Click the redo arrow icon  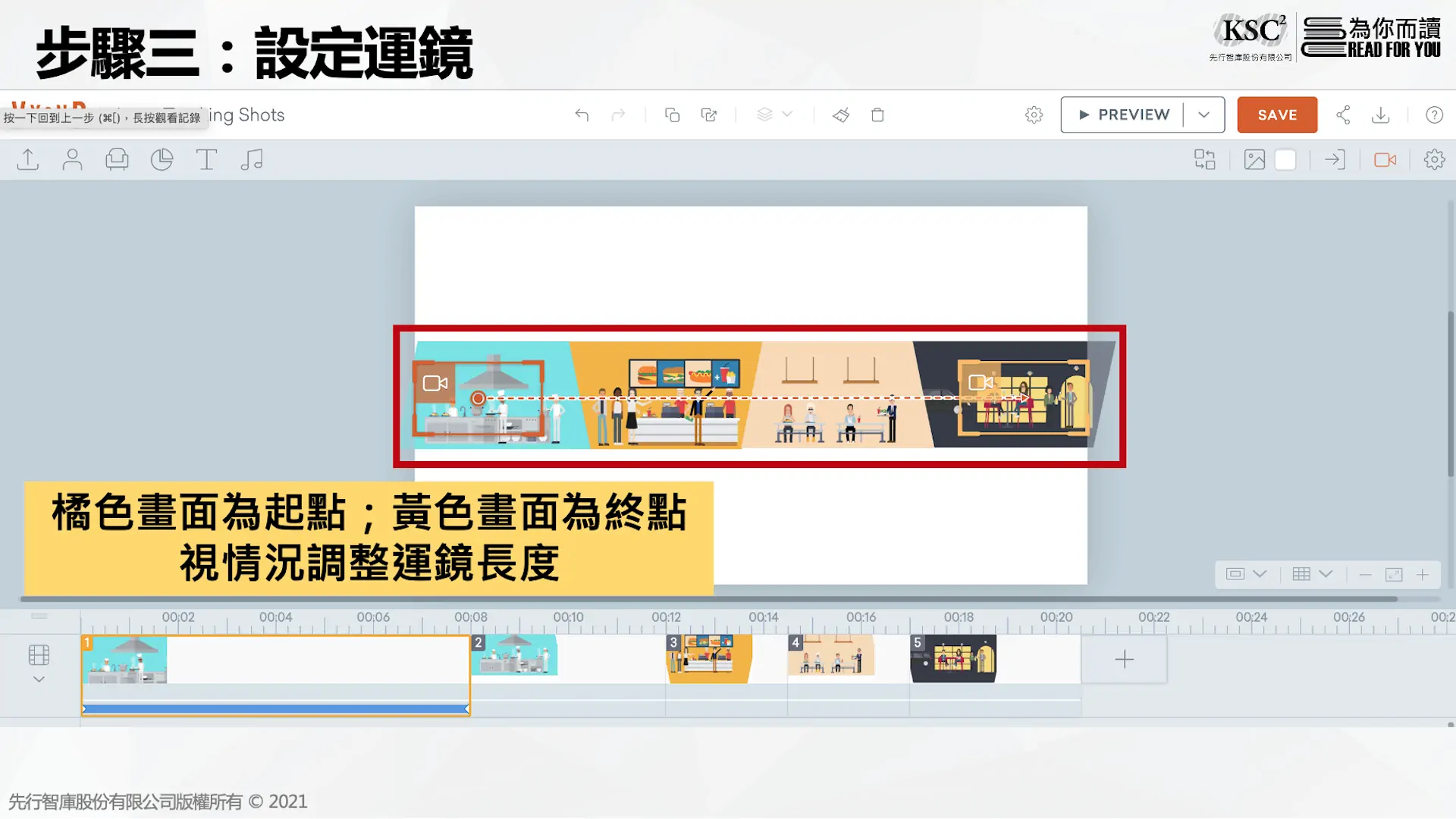[618, 115]
